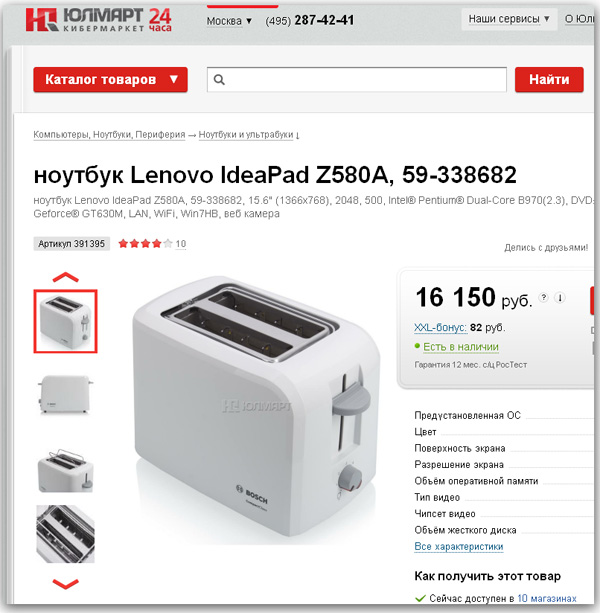Open the Ноутбуки и ультрабуки breadcrumb
600x613 pixels.
[246, 134]
